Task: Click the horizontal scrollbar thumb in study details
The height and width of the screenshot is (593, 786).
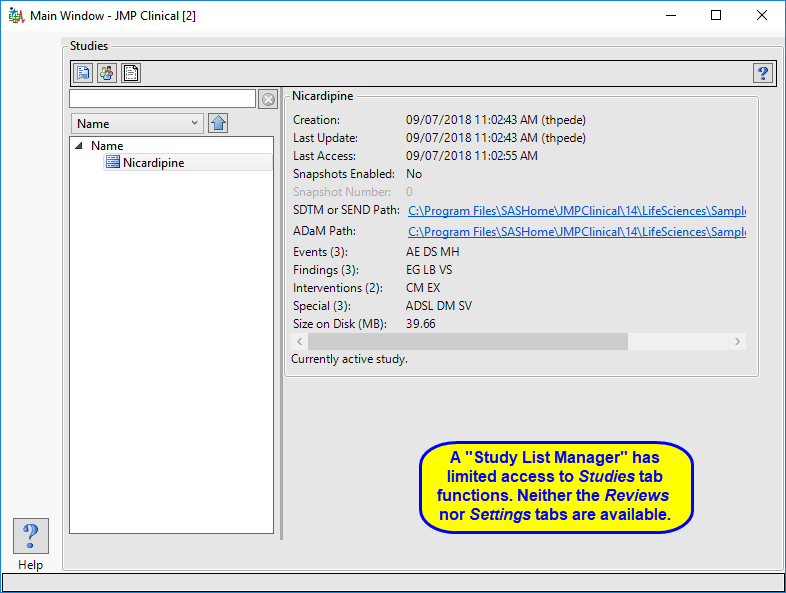Action: [x=468, y=341]
